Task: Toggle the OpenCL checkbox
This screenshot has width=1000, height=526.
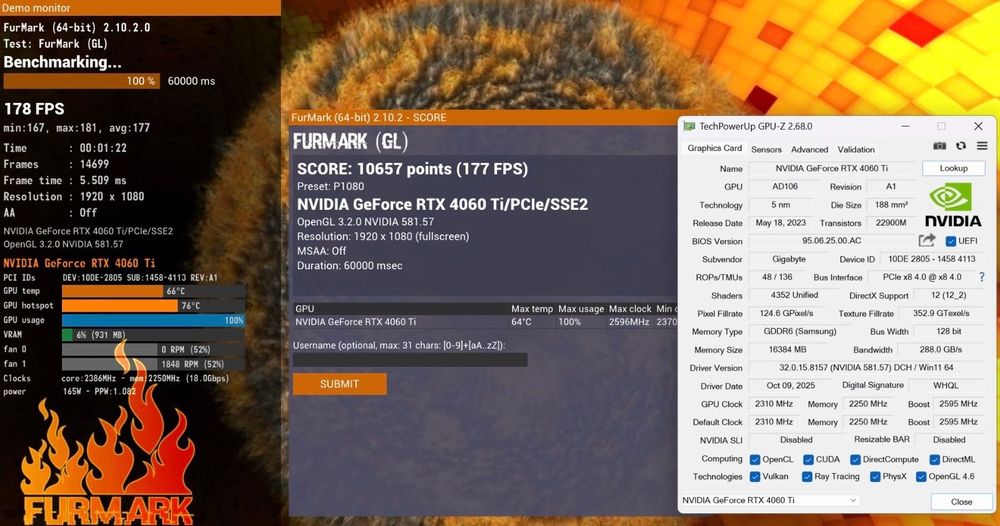Action: [x=755, y=460]
